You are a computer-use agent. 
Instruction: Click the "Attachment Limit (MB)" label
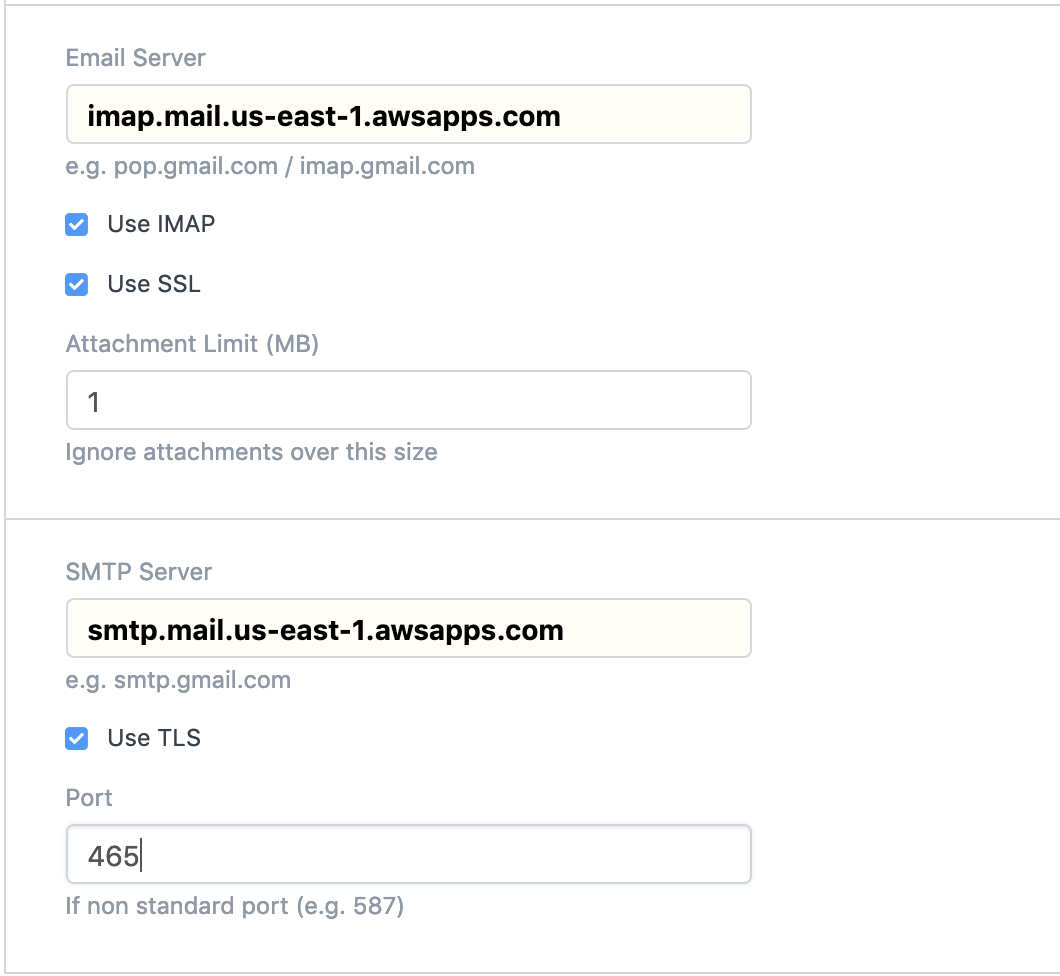(x=192, y=344)
